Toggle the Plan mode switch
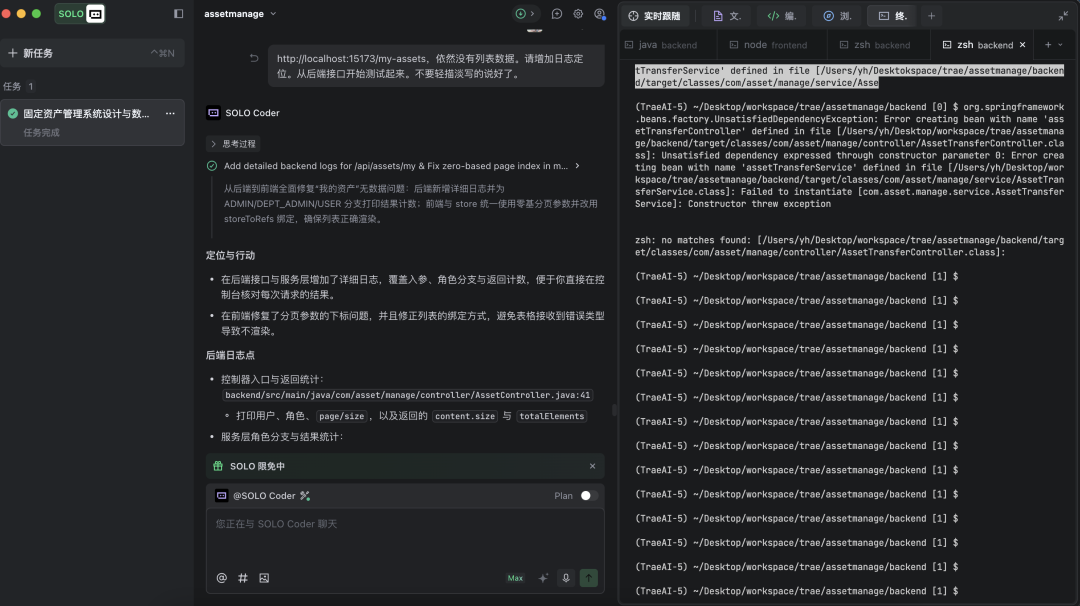1080x606 pixels. tap(588, 496)
